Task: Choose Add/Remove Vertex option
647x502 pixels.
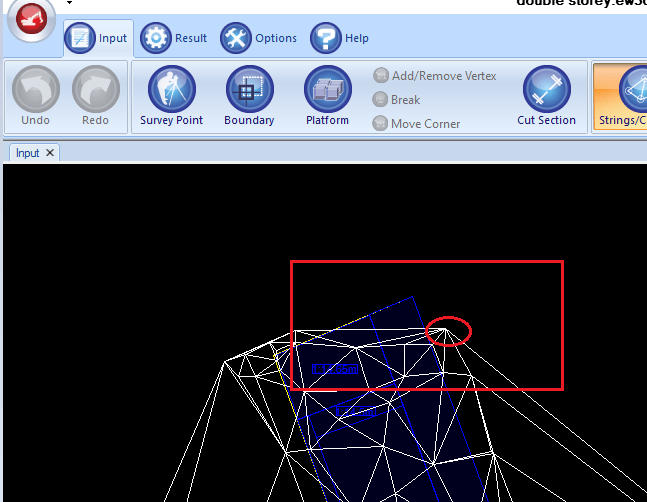Action: click(x=434, y=76)
